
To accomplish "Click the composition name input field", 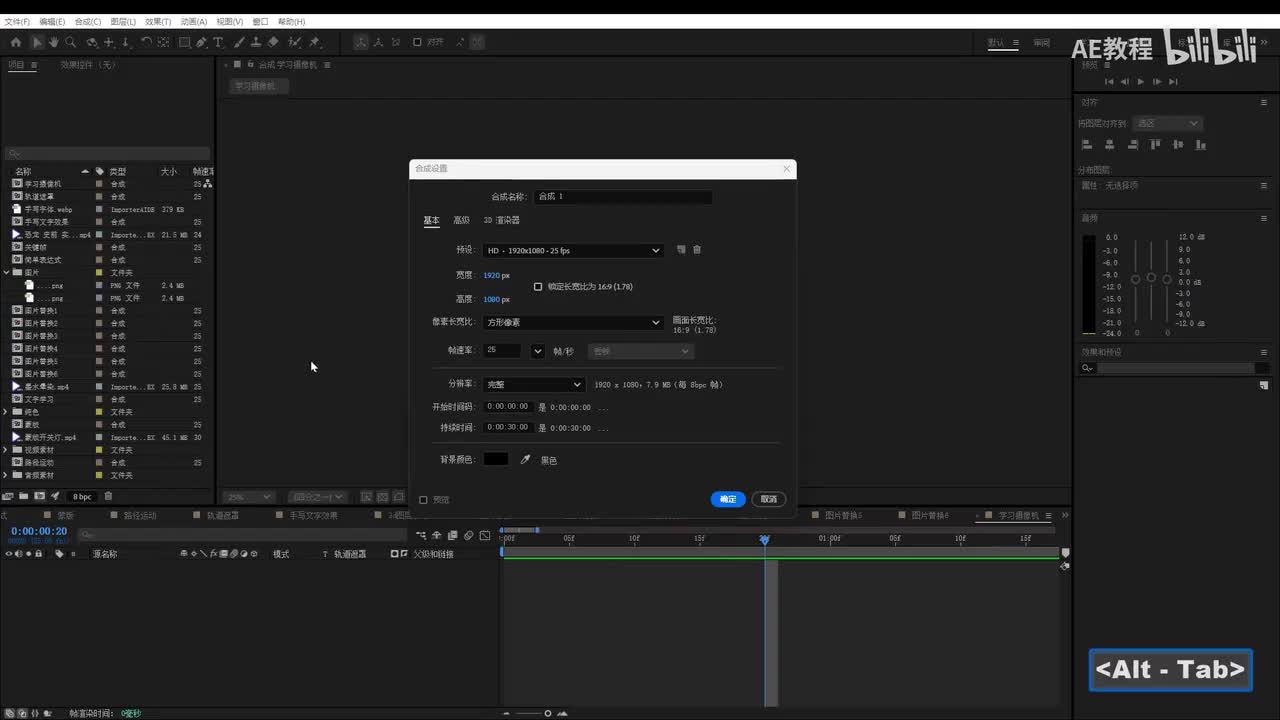I will 623,197.
